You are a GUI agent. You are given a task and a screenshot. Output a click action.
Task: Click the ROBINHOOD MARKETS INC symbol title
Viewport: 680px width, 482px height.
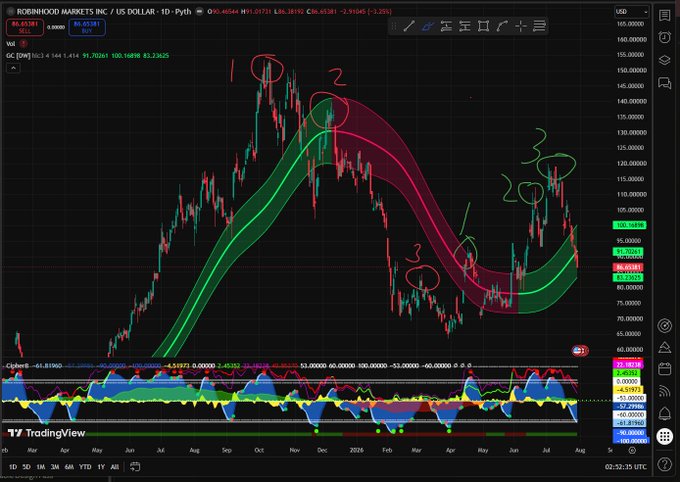coord(62,12)
